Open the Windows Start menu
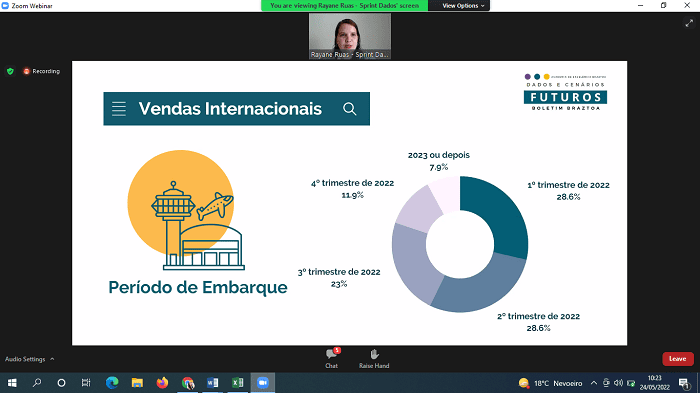The image size is (700, 393). (x=12, y=383)
